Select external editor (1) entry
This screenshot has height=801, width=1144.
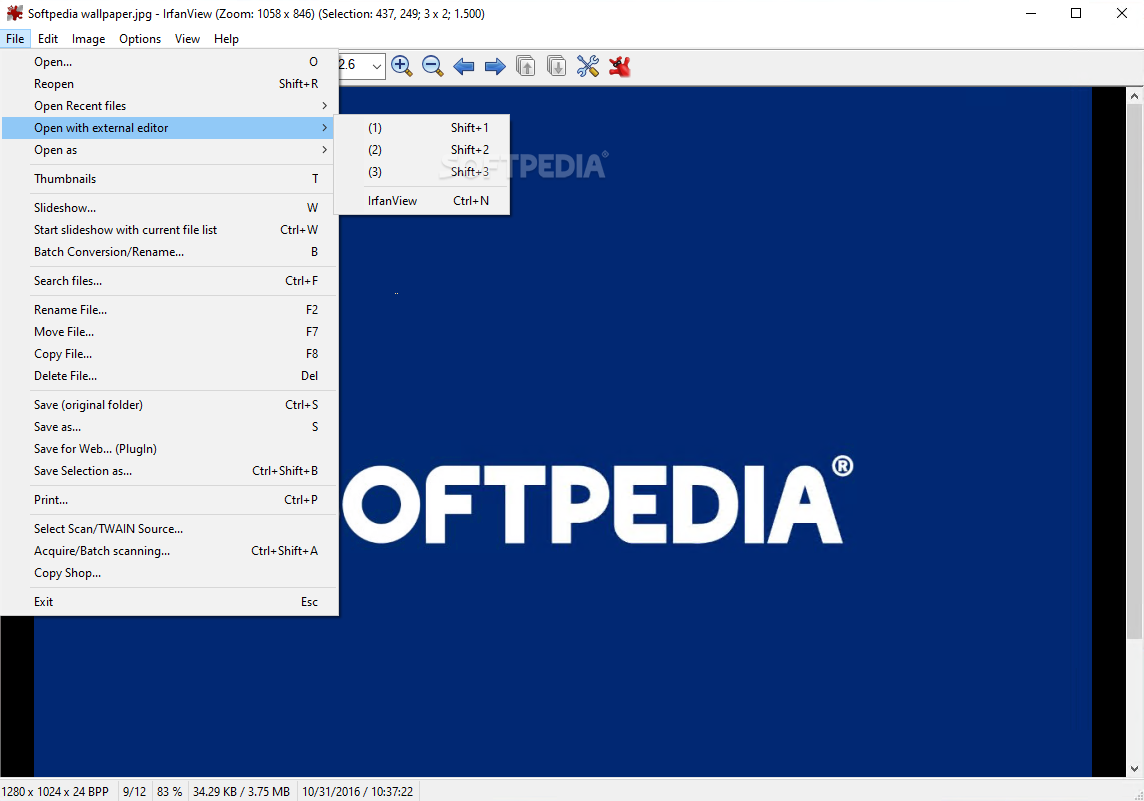click(x=422, y=128)
